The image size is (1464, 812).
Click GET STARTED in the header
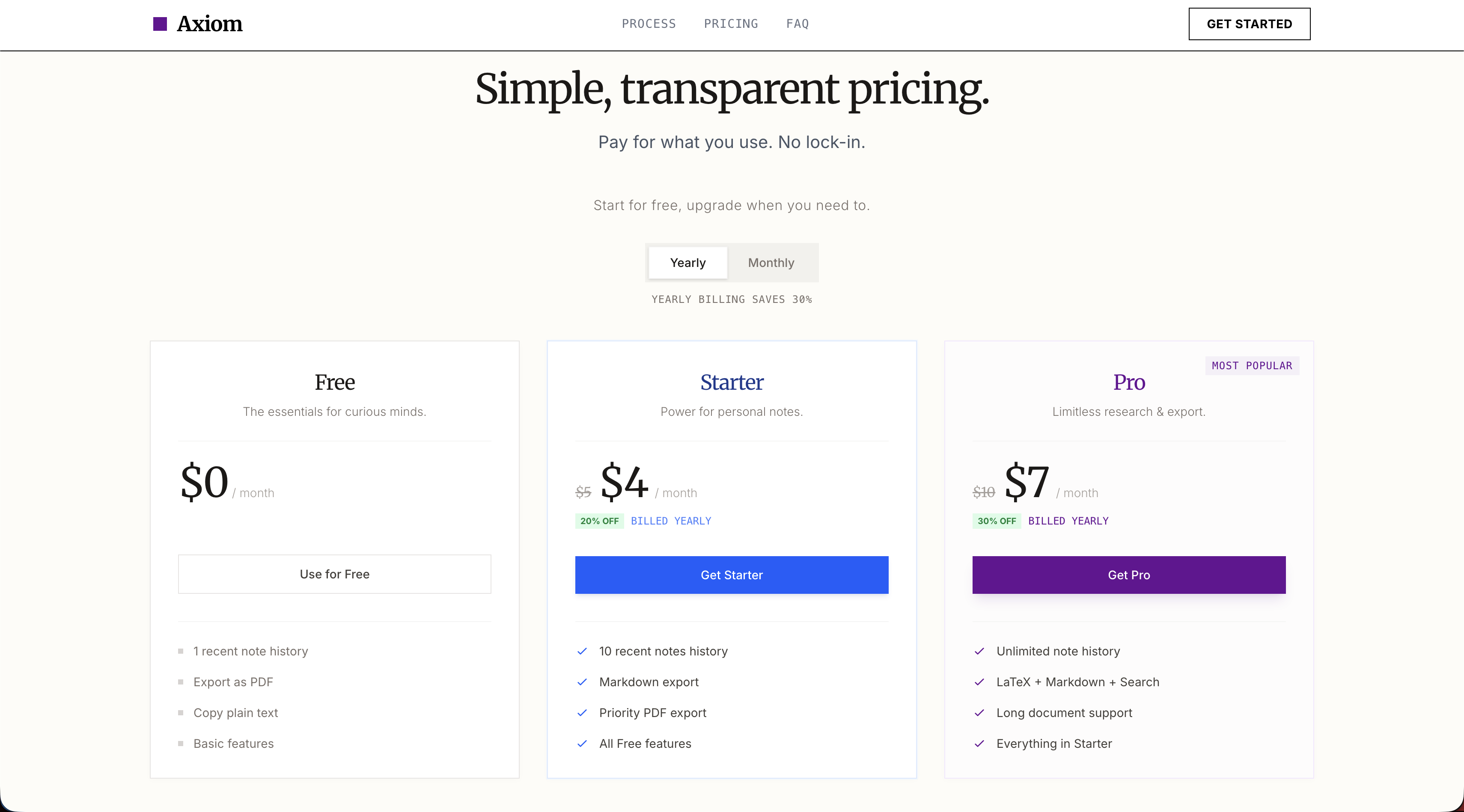(1249, 24)
